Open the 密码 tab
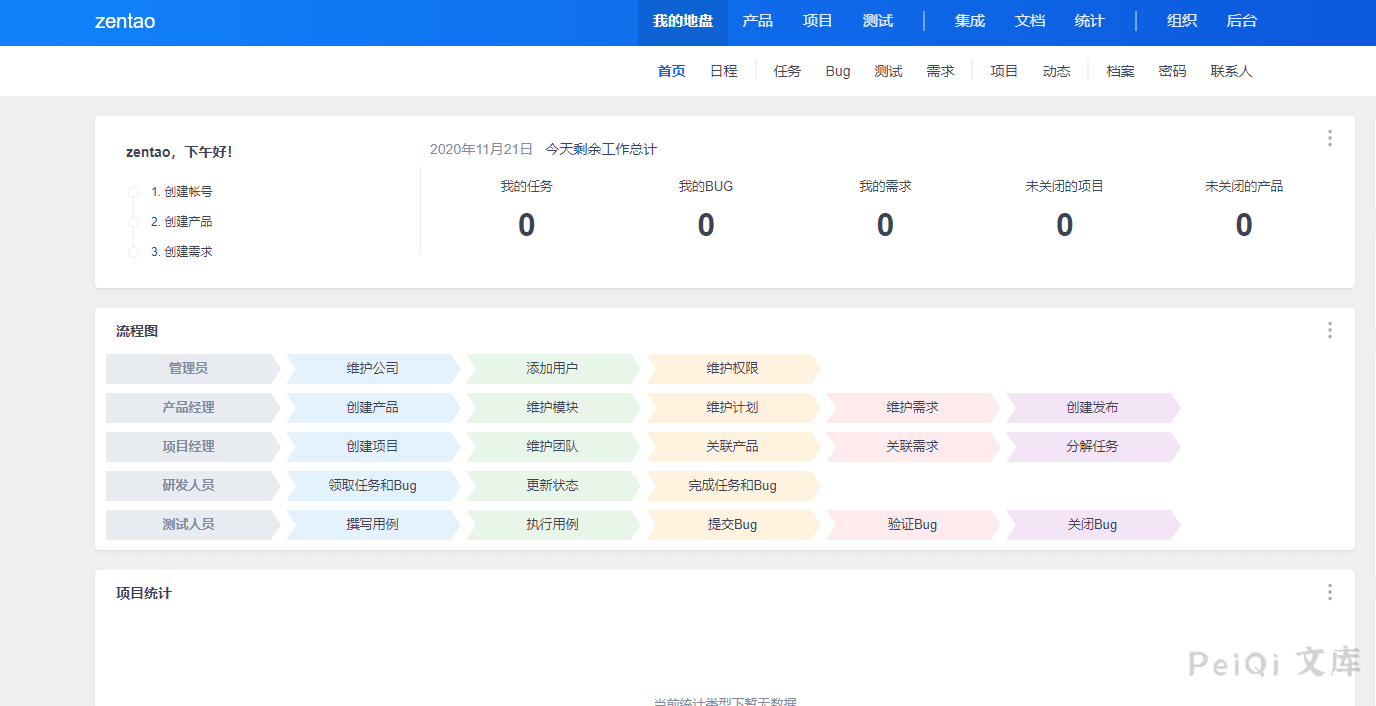 pyautogui.click(x=1172, y=71)
